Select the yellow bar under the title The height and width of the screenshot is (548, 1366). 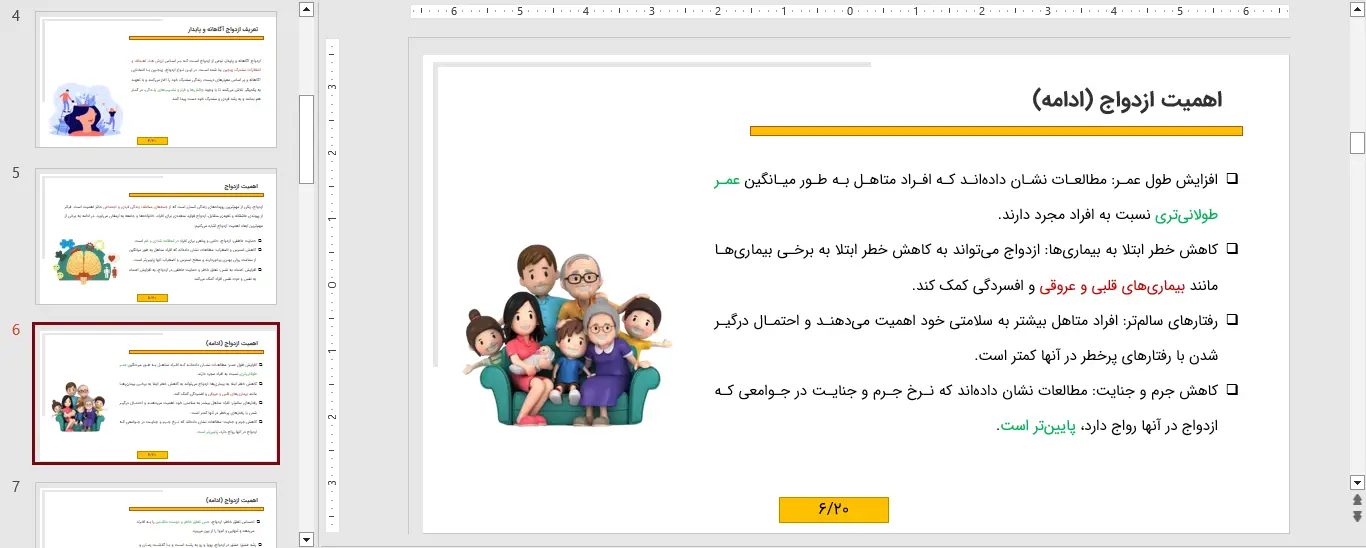[996, 131]
